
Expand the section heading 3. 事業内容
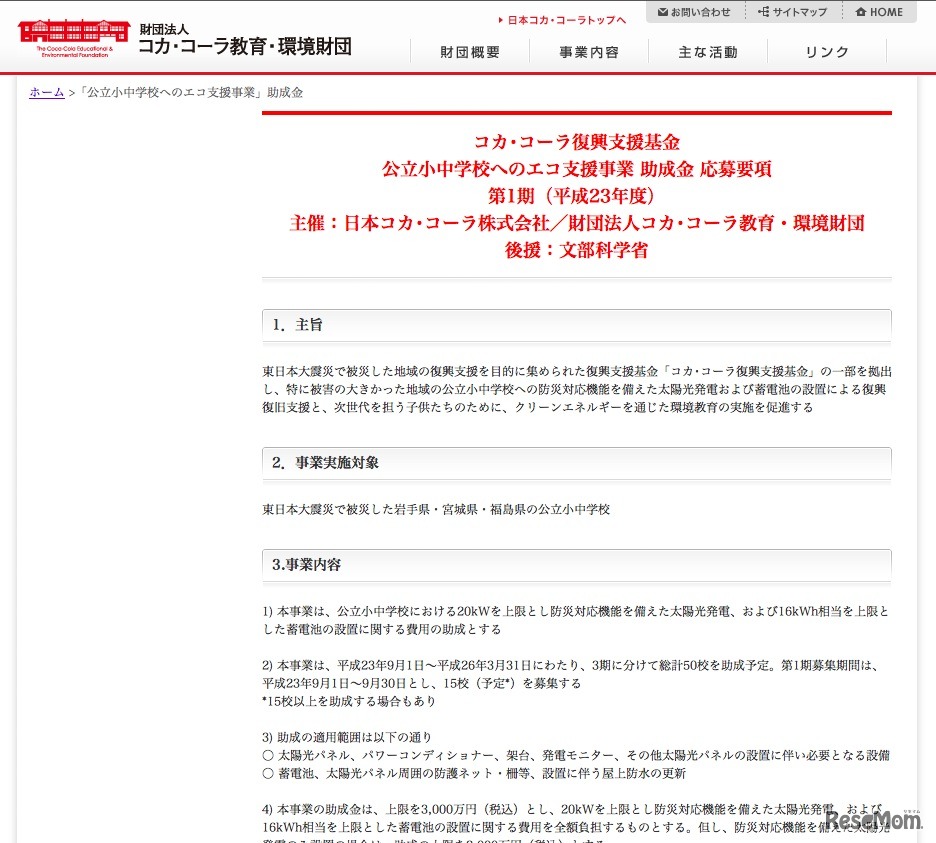tap(306, 565)
